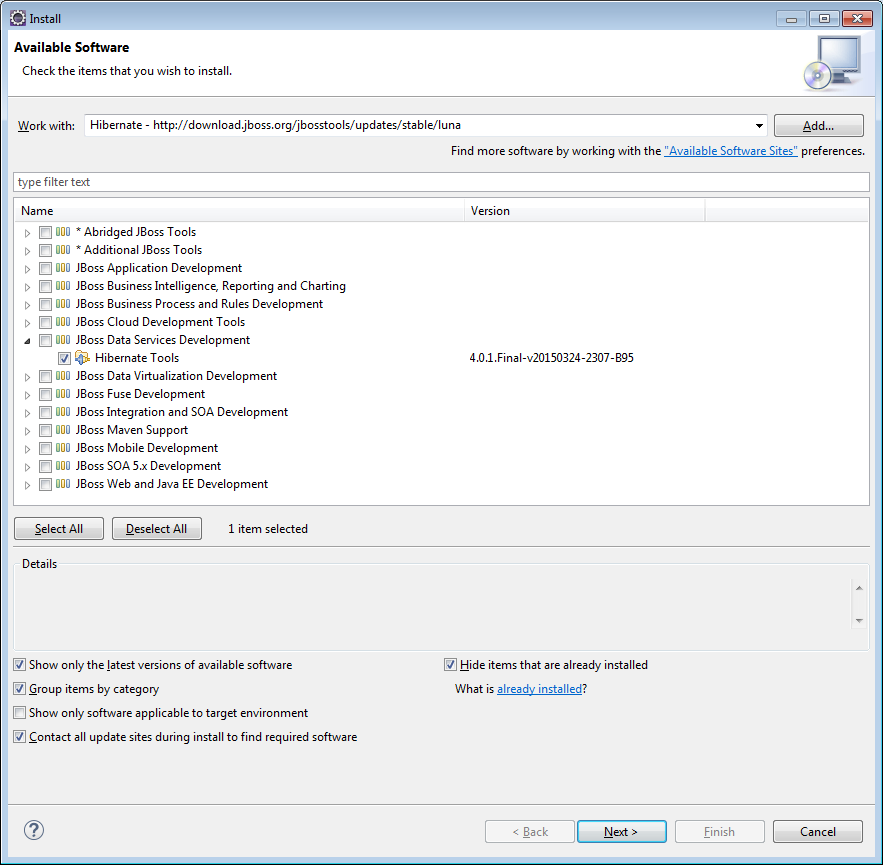883x865 pixels.
Task: Toggle Hide items already installed checkbox
Action: pyautogui.click(x=450, y=665)
